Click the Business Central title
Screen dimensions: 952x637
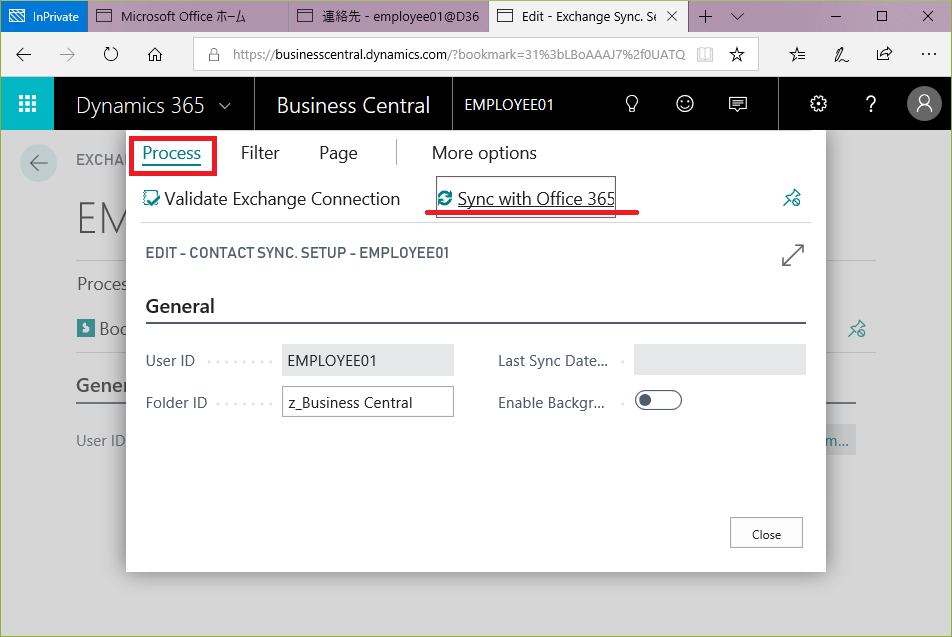click(x=353, y=106)
